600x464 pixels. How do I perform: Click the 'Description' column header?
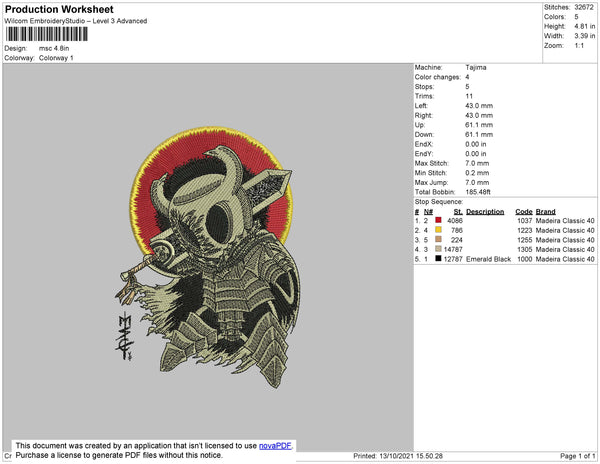pos(485,212)
